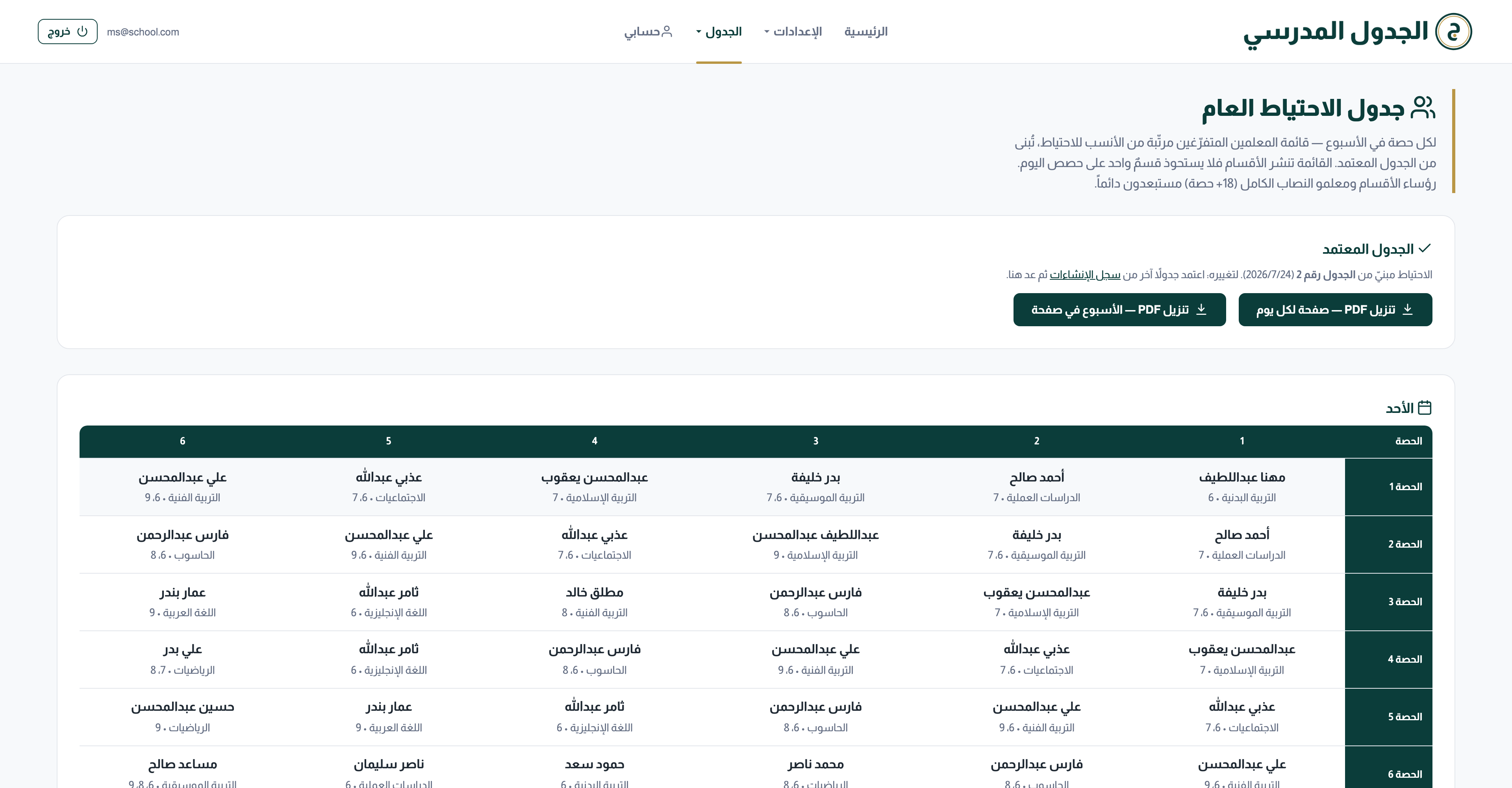This screenshot has height=788, width=1512.
Task: Click the calendar icon next to الأحد
Action: (x=1425, y=407)
